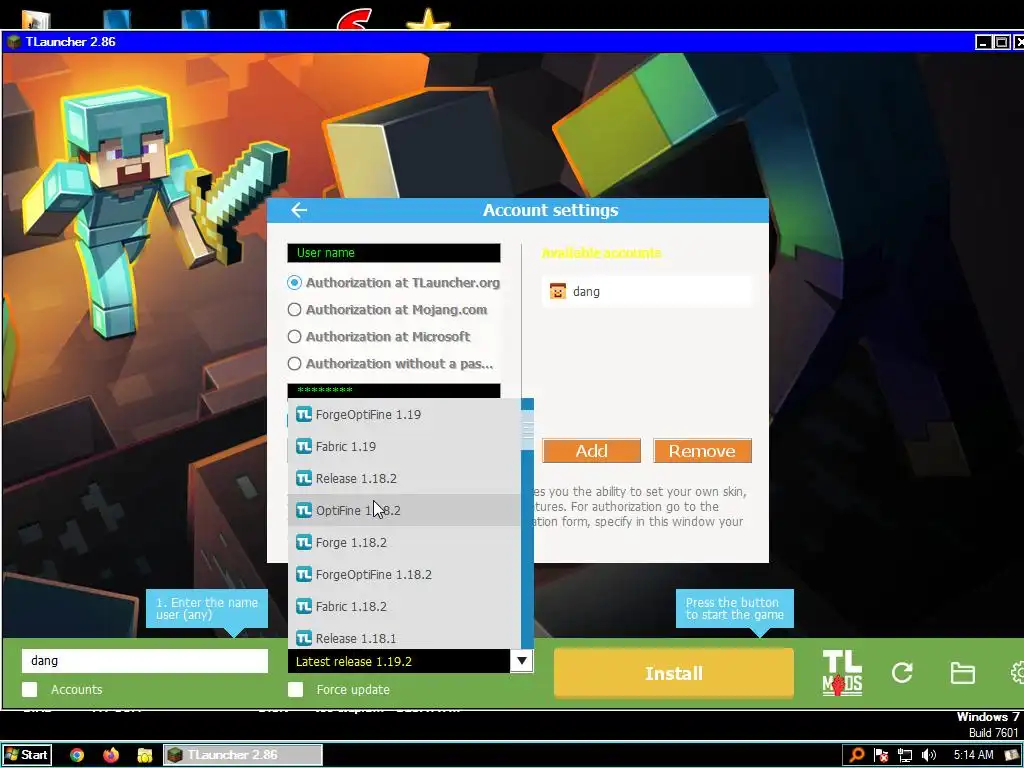Image resolution: width=1024 pixels, height=768 pixels.
Task: Open the file explorer taskbar icon
Action: tap(144, 755)
